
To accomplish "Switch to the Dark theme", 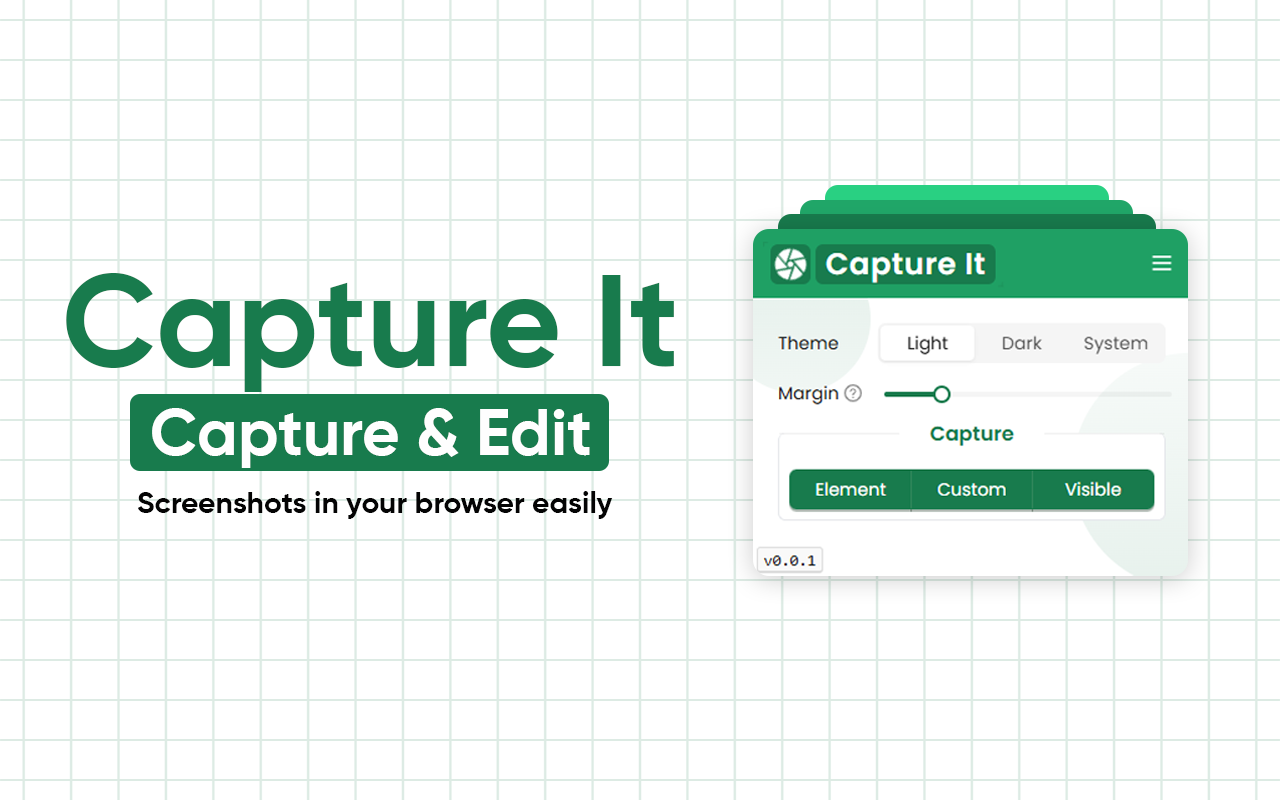I will [x=1021, y=343].
